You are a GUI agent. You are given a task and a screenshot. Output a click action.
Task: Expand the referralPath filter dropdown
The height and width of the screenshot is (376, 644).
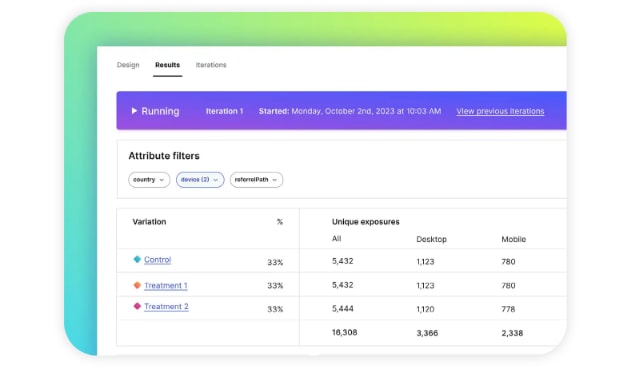[256, 180]
